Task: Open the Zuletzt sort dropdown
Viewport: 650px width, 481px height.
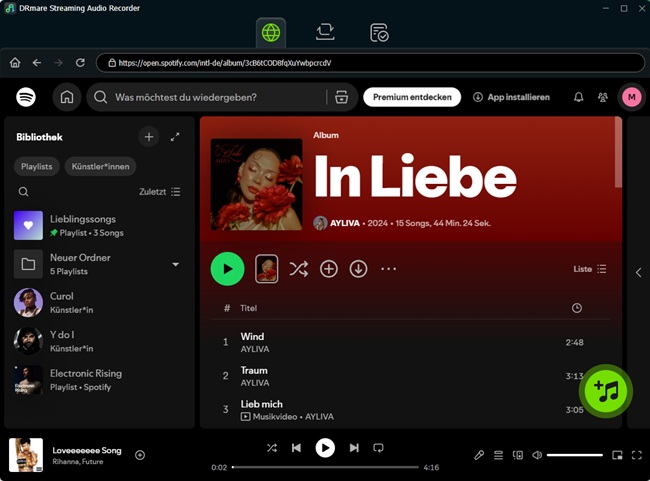Action: tap(160, 192)
